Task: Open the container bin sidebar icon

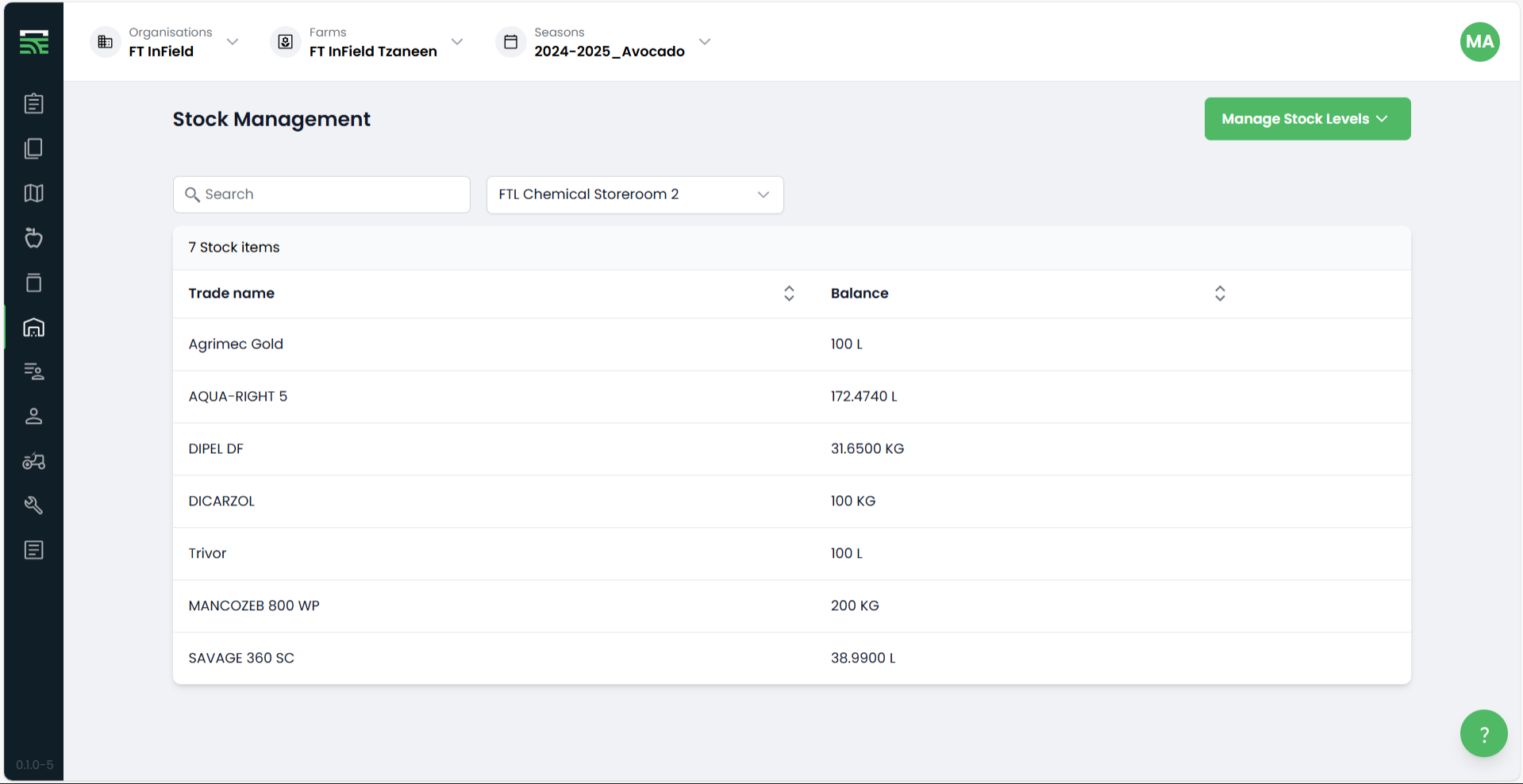Action: tap(34, 282)
